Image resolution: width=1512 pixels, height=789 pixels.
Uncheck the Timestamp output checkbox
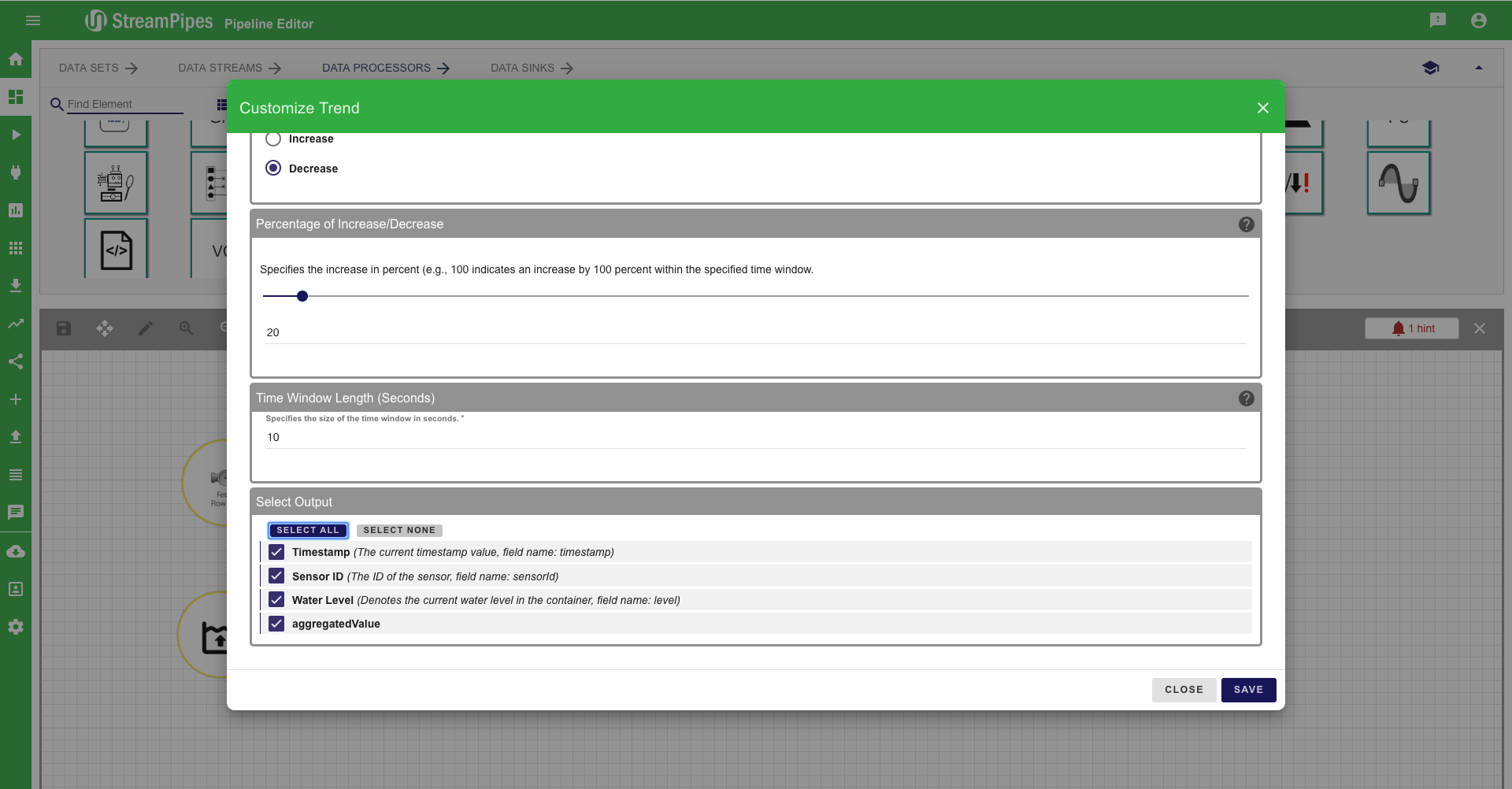tap(276, 552)
